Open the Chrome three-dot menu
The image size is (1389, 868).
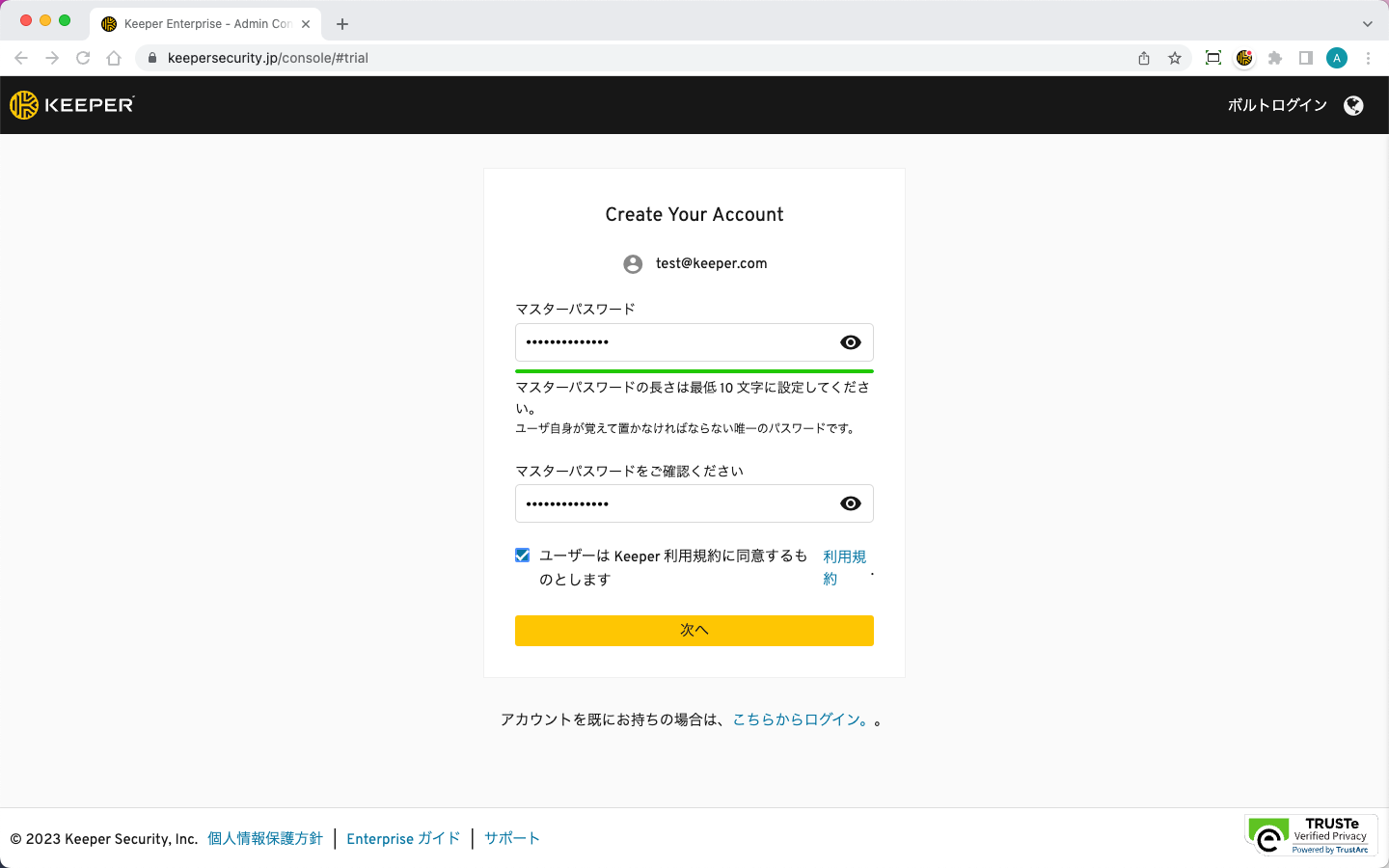click(1368, 58)
